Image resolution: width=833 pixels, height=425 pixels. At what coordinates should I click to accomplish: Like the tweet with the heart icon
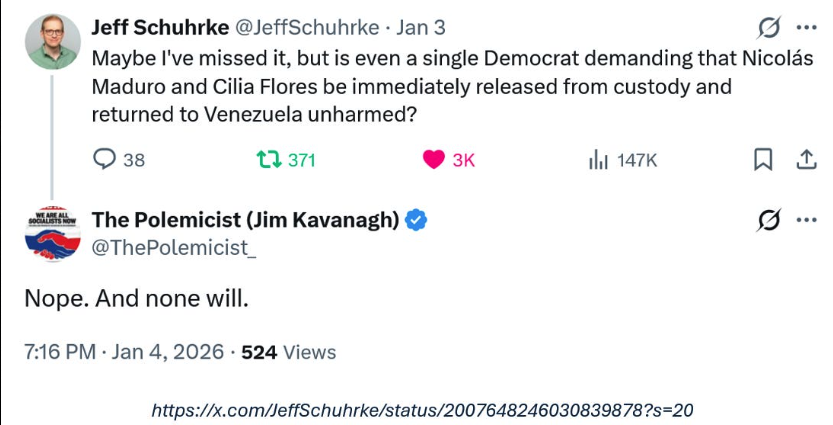pos(433,160)
